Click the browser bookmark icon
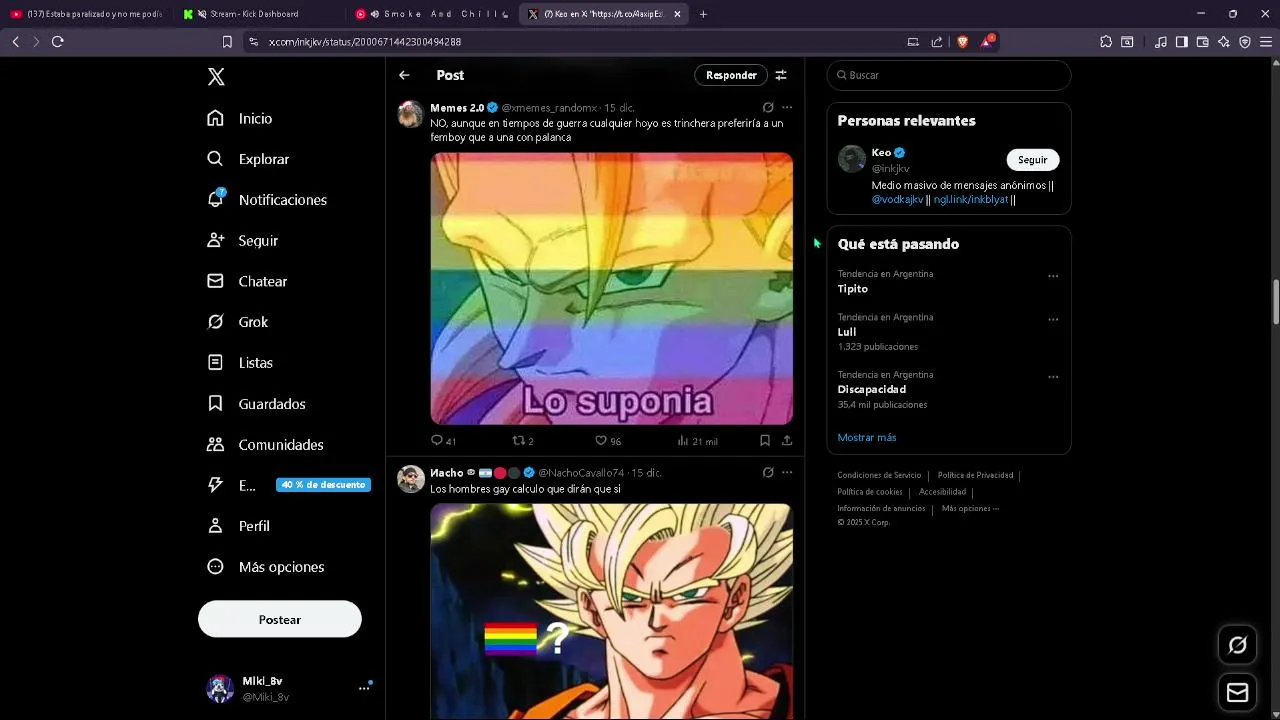 (x=227, y=42)
